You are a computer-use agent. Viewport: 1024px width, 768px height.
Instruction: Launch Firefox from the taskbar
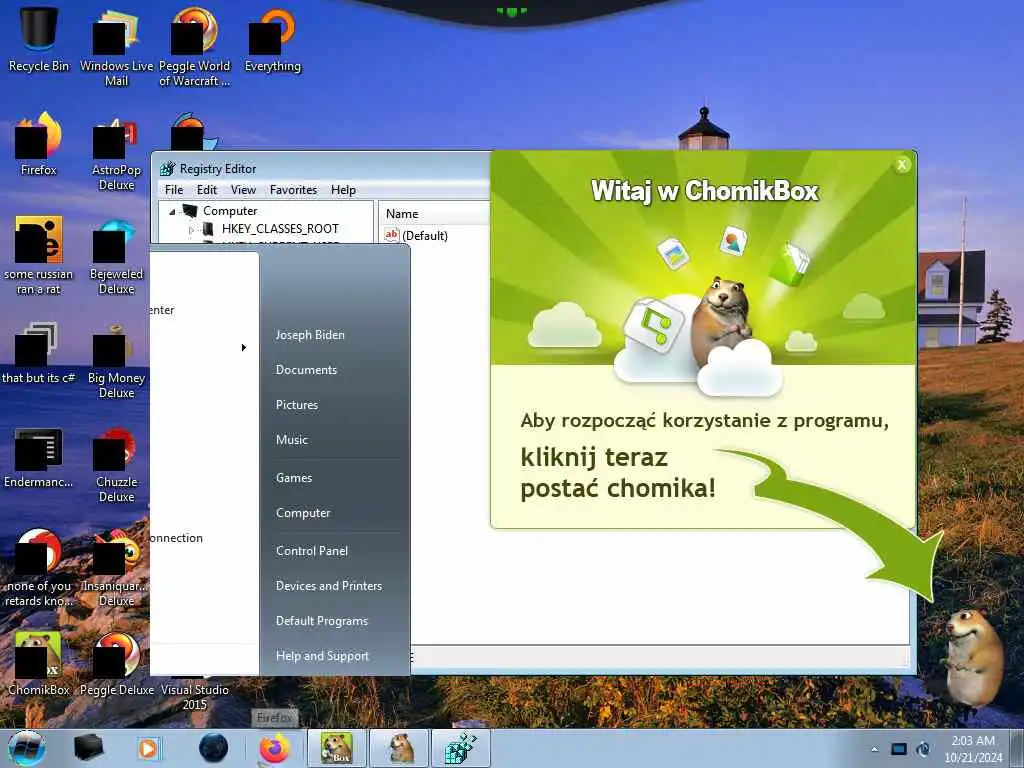[275, 748]
